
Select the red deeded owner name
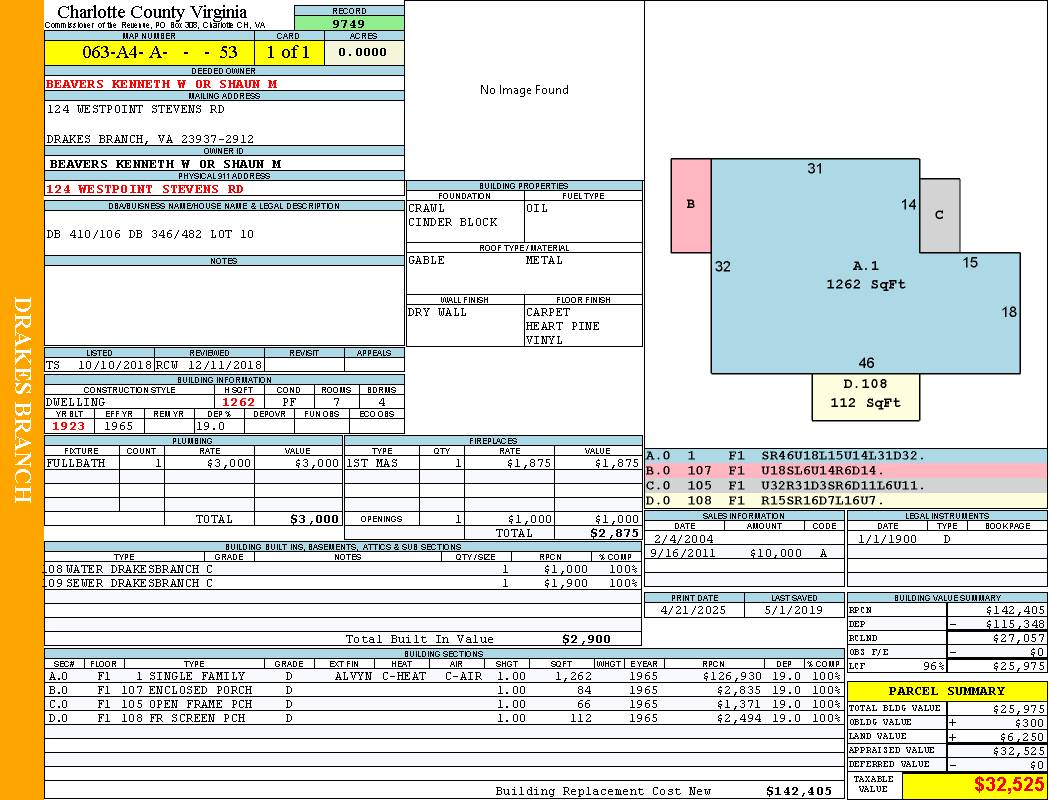161,84
